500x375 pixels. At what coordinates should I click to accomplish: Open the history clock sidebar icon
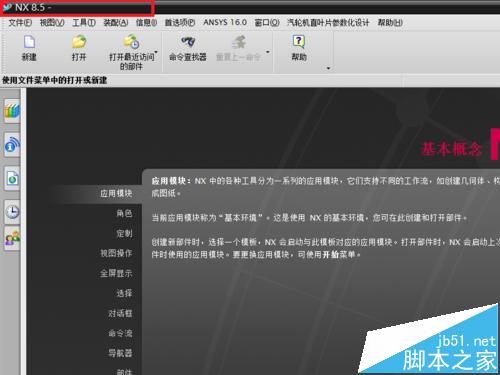click(x=12, y=211)
